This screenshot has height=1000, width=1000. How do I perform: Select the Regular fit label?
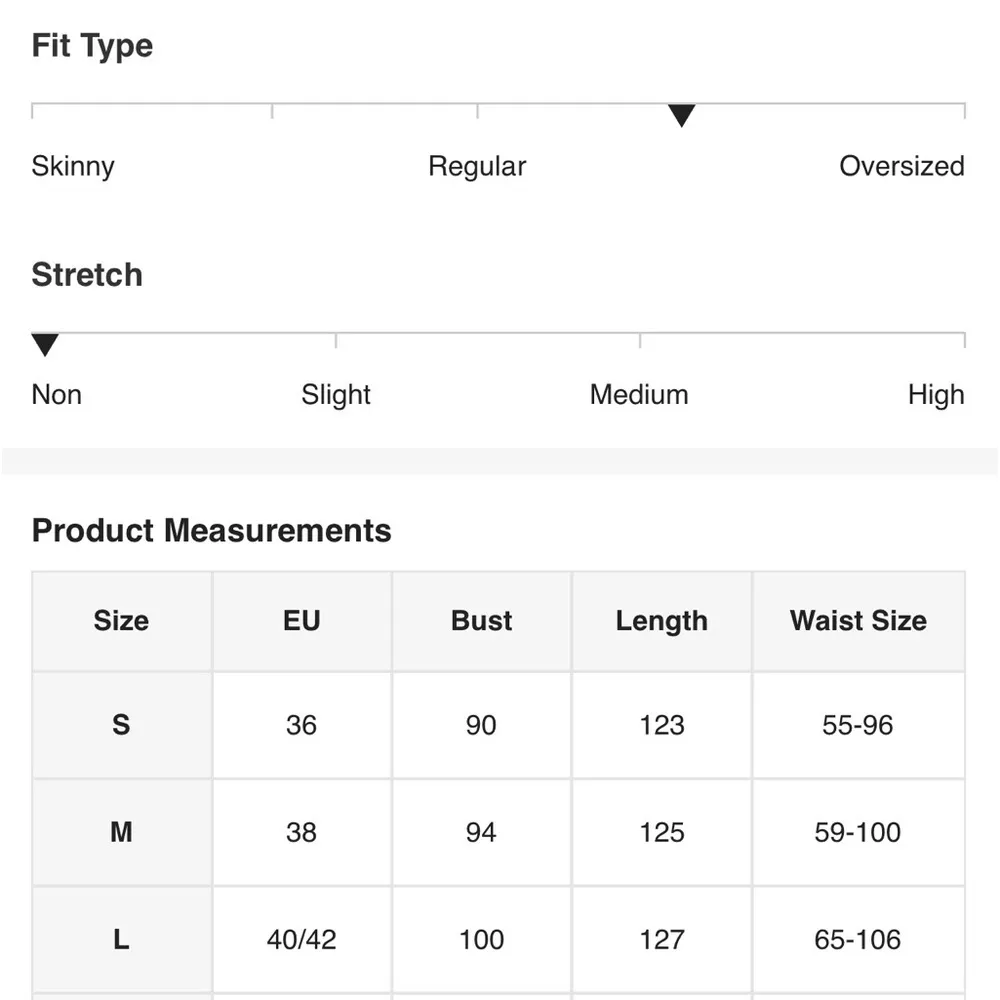tap(477, 166)
